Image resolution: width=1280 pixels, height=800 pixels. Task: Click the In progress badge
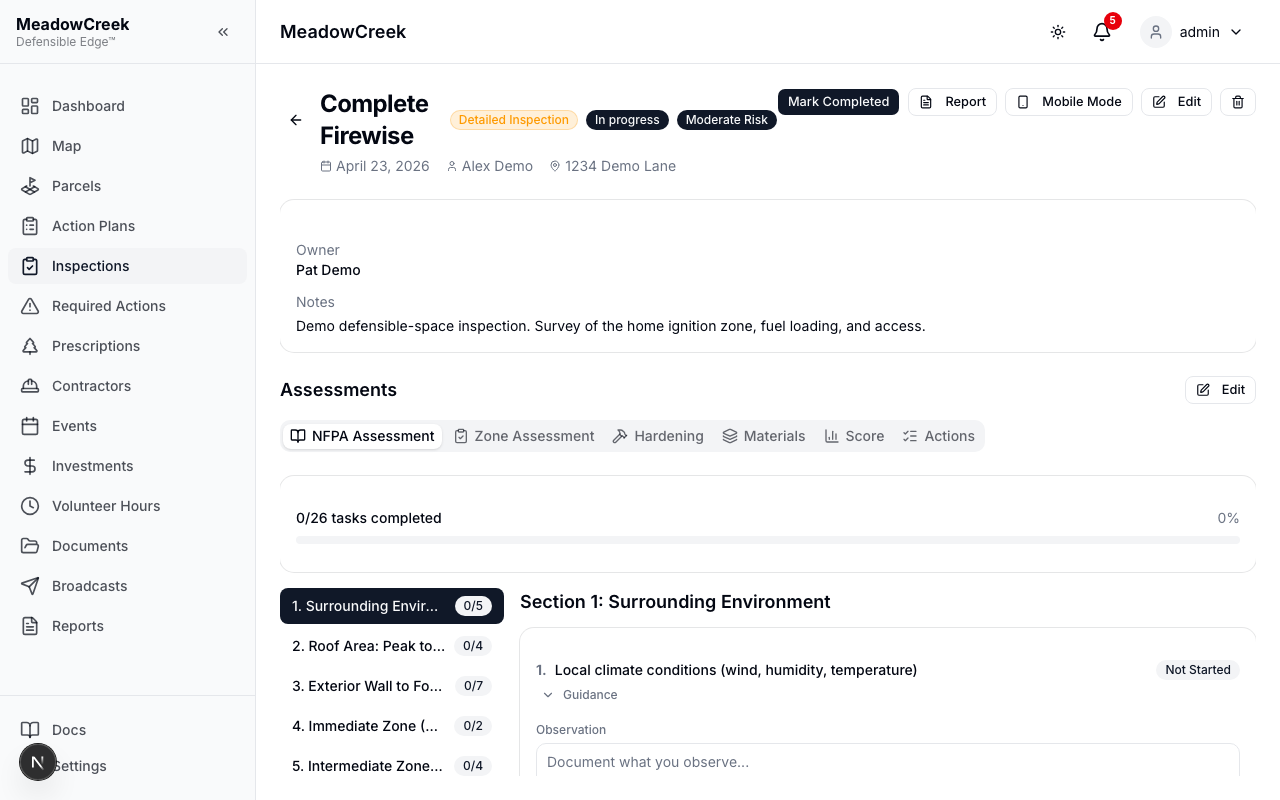[627, 120]
